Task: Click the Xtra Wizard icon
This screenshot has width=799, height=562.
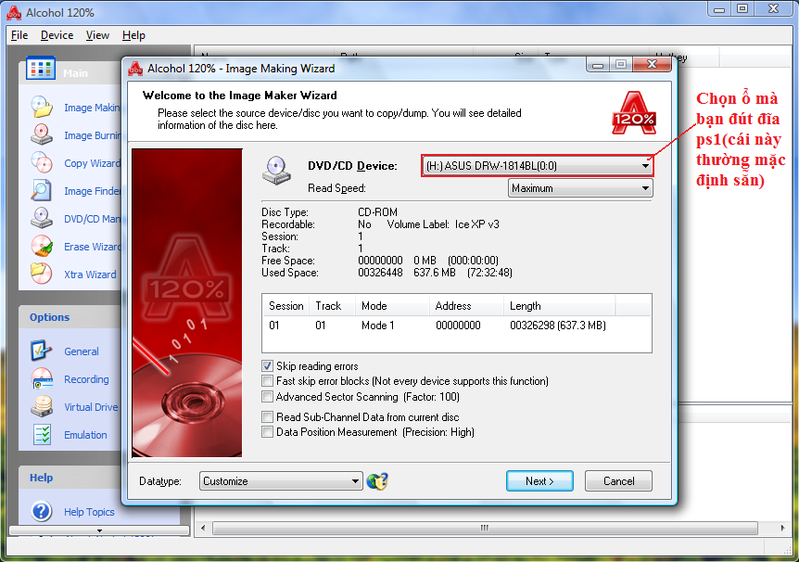Action: point(41,274)
